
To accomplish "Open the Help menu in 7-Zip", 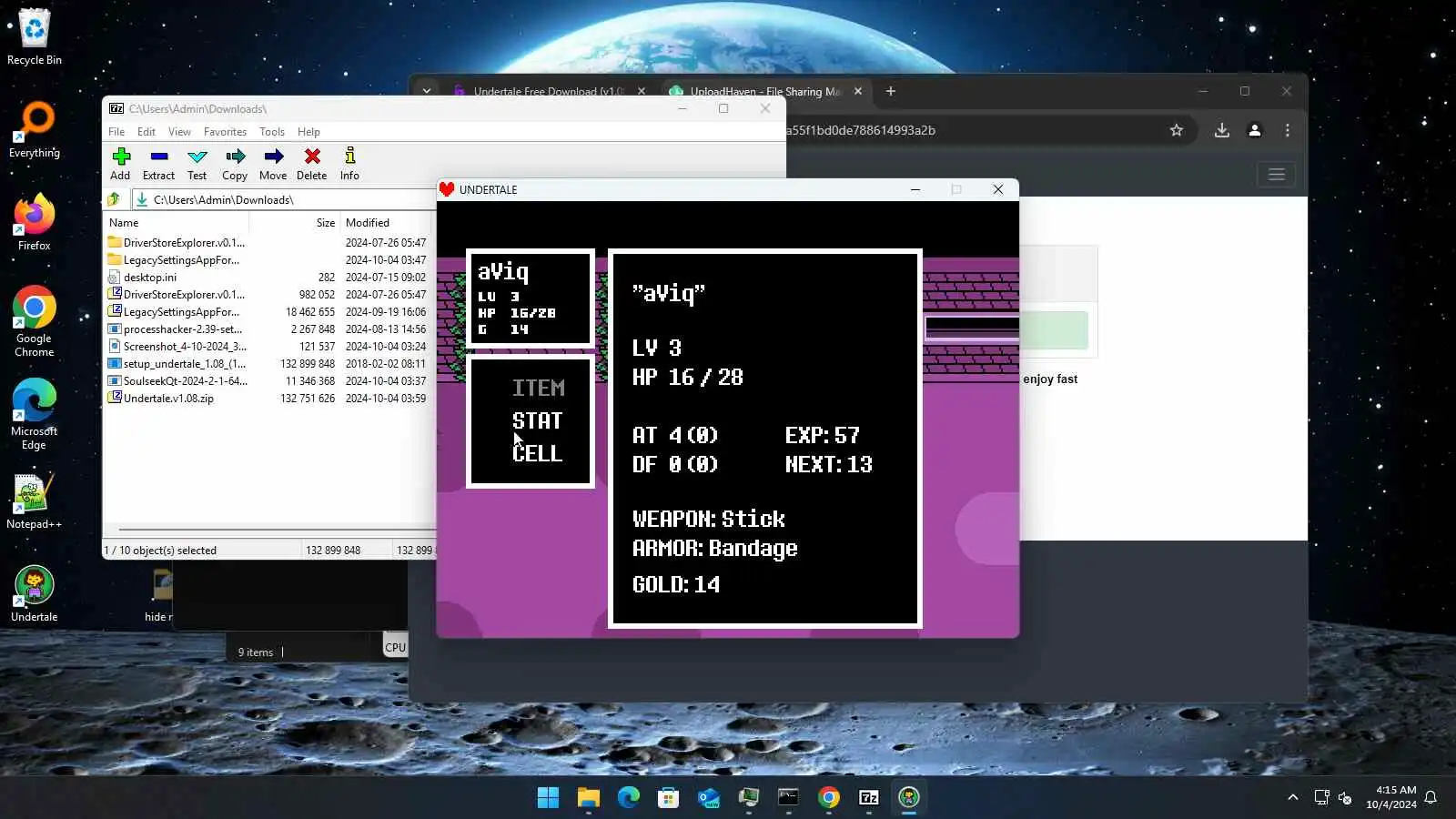I will [x=308, y=132].
